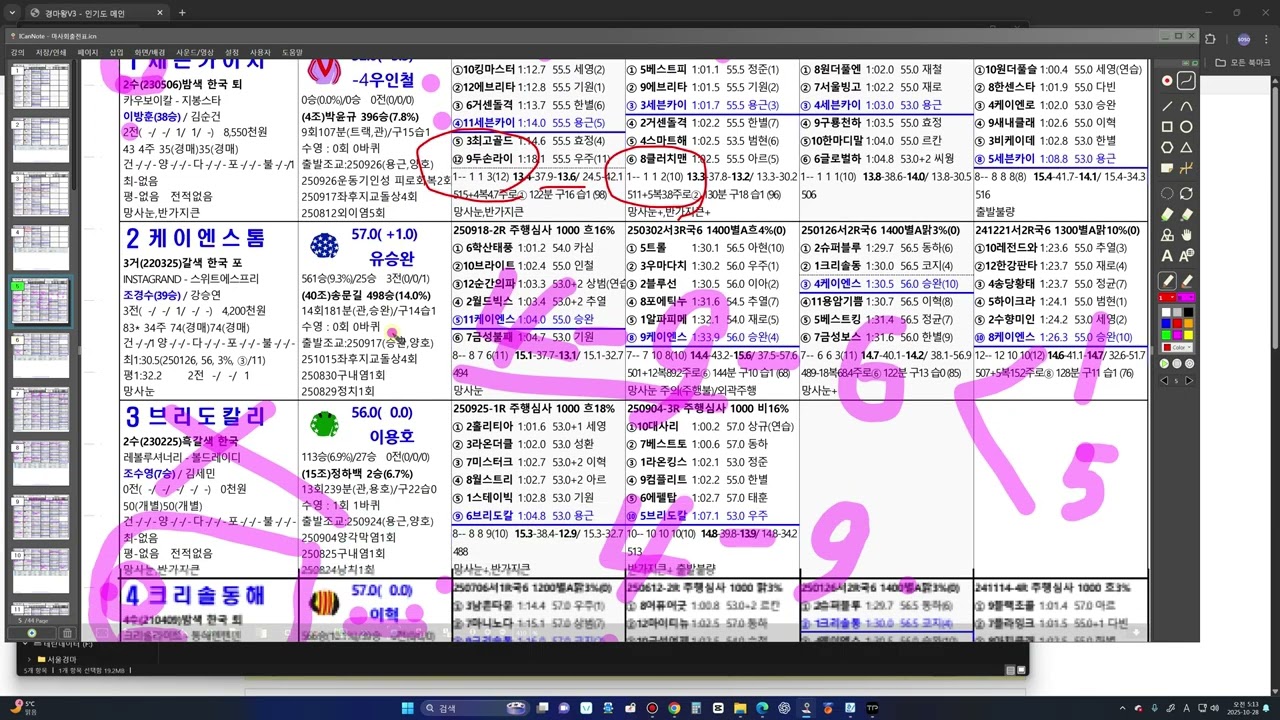The height and width of the screenshot is (720, 1280).
Task: Select the freehand curve tool
Action: click(x=1186, y=80)
